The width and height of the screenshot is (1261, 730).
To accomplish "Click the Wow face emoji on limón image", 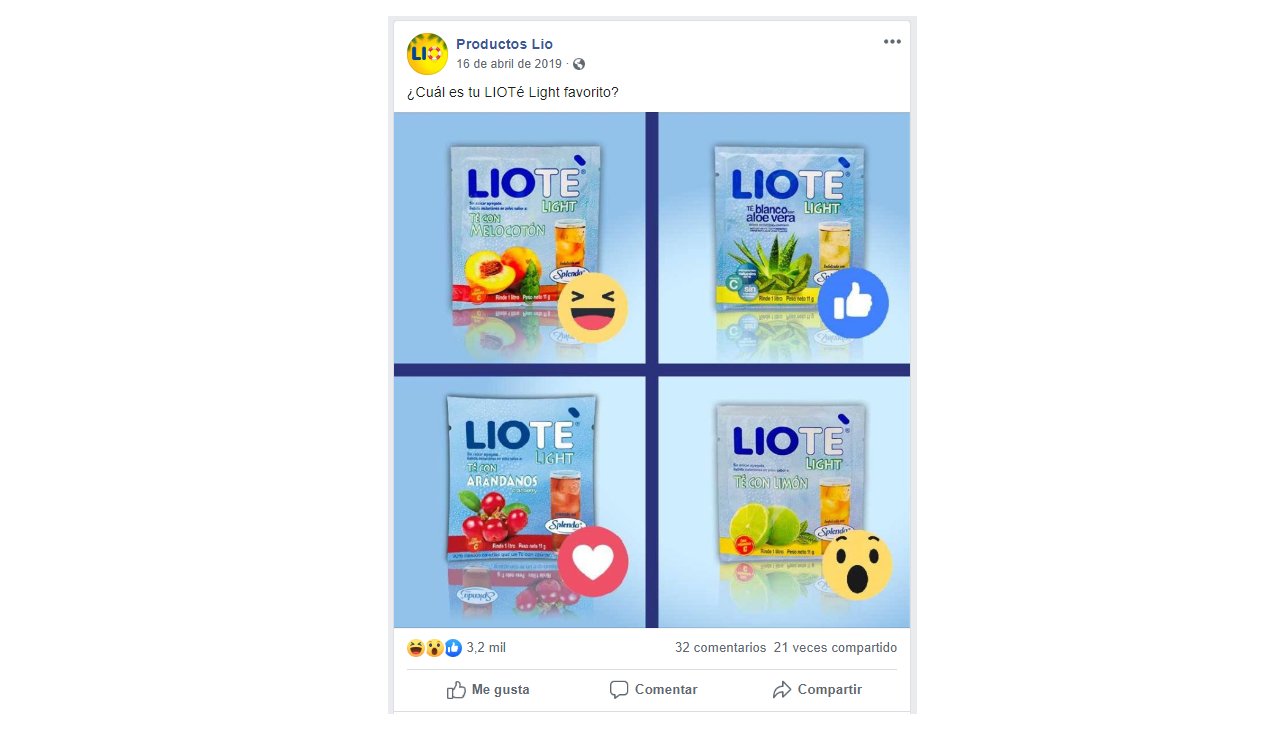I will [857, 565].
